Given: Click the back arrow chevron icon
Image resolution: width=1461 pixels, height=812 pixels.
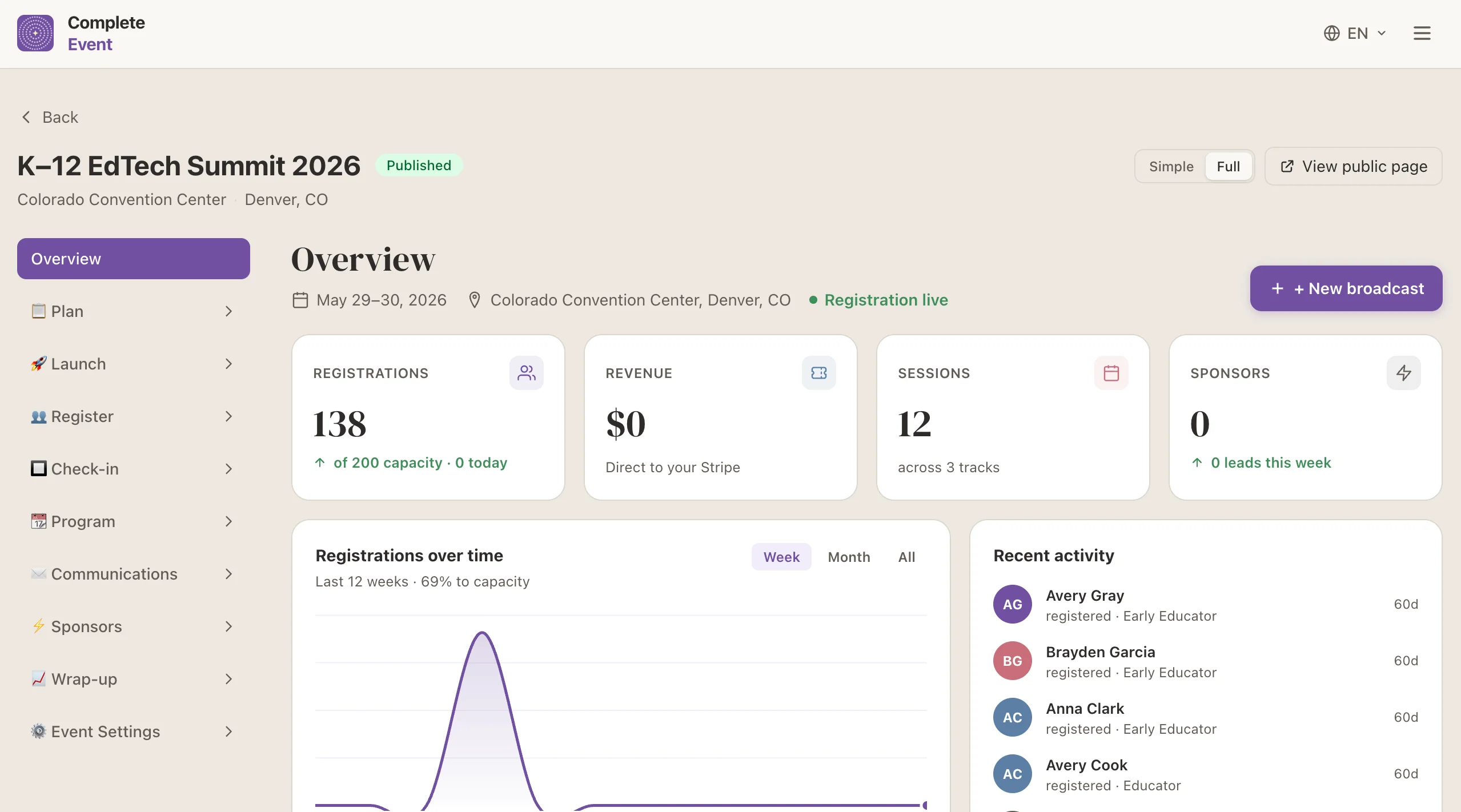Looking at the screenshot, I should pyautogui.click(x=26, y=117).
